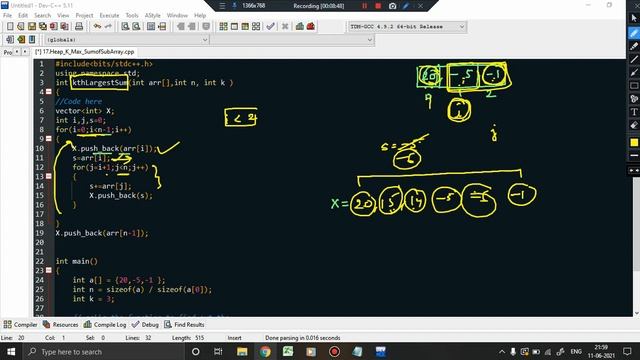Open the Execute menu

tap(109, 16)
